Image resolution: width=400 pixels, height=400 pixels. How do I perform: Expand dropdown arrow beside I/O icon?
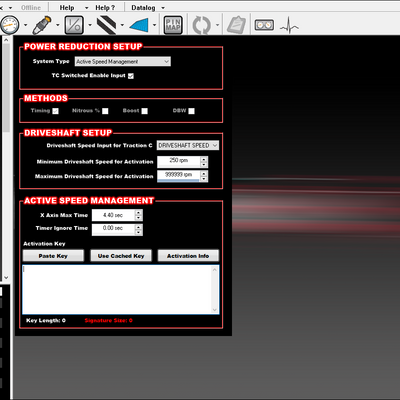[x=90, y=25]
